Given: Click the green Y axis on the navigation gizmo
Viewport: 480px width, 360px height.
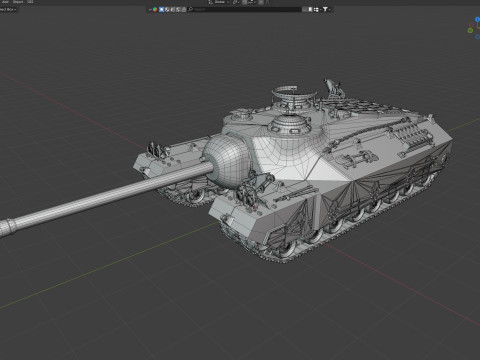Looking at the screenshot, I should point(470,30).
